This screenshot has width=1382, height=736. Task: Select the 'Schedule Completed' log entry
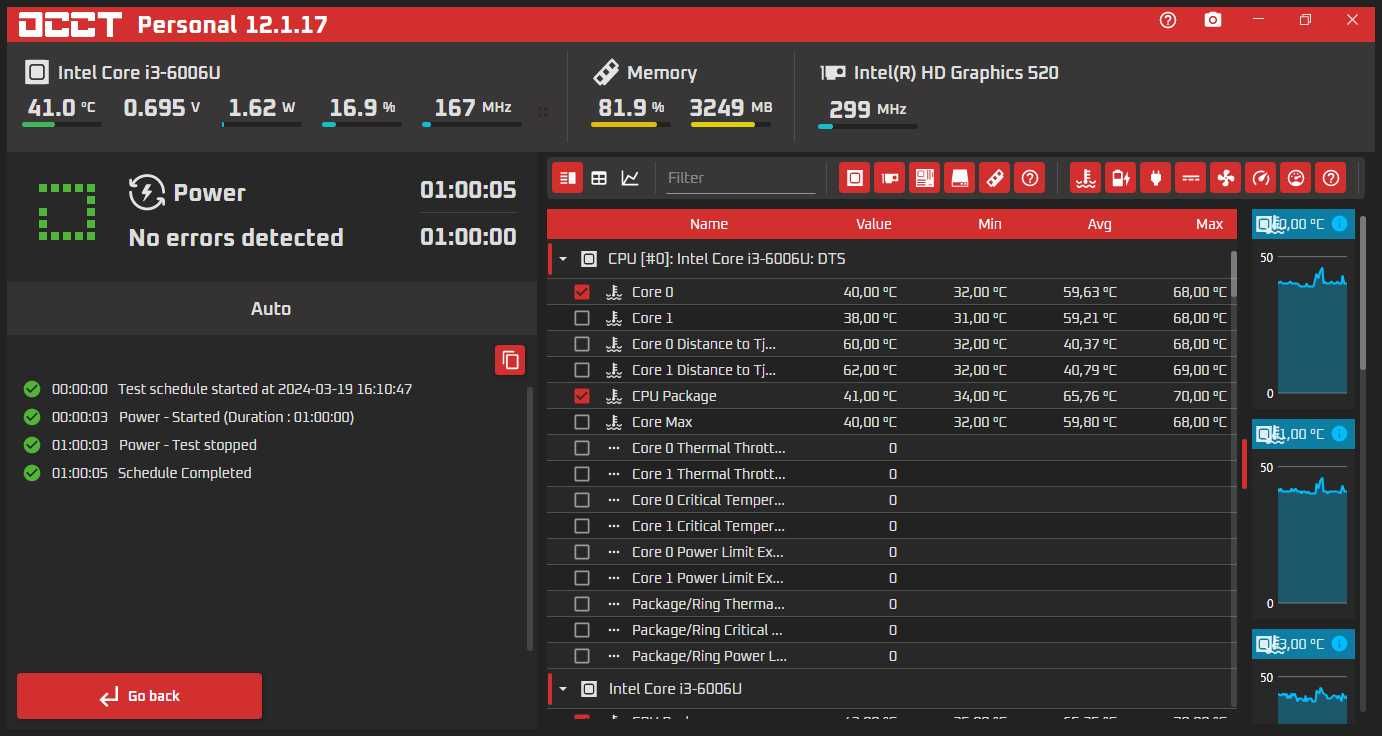coord(185,473)
